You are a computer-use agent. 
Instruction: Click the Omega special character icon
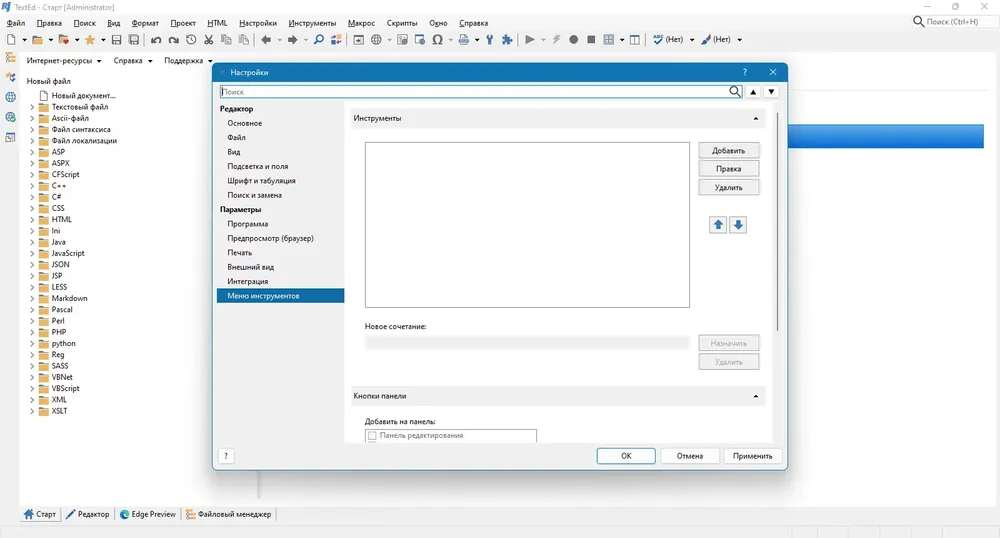coord(438,40)
